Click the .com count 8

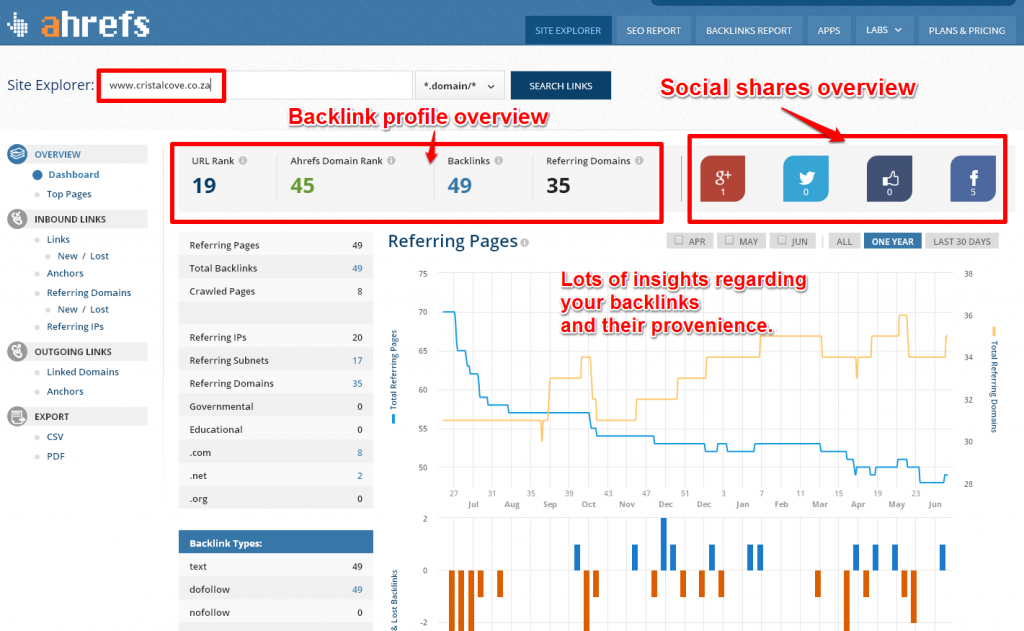click(x=360, y=453)
